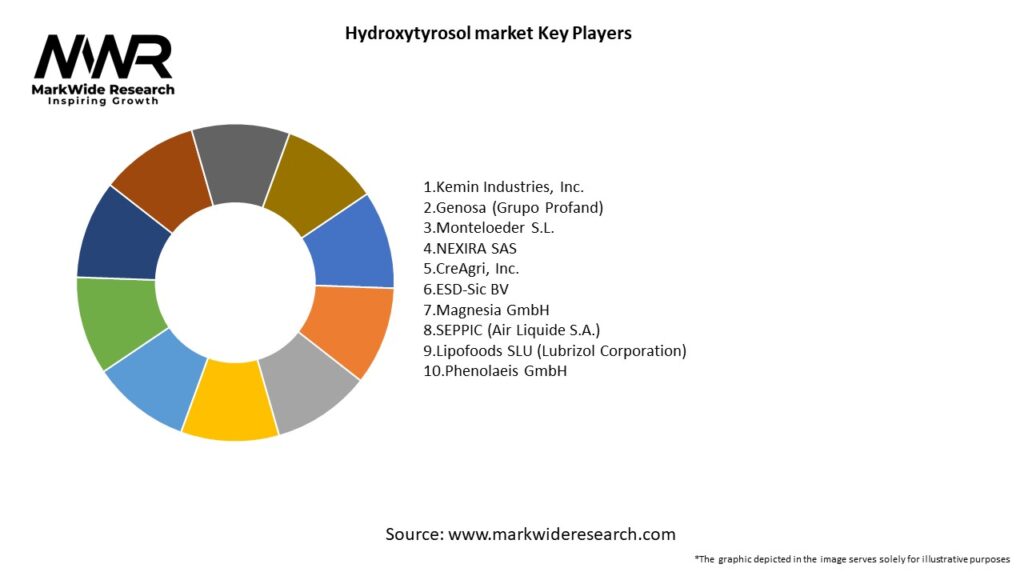This screenshot has height=576, width=1024.
Task: Click '9.Lipofoods SLU (Lubrizol Corporation)' entry
Action: coord(554,351)
